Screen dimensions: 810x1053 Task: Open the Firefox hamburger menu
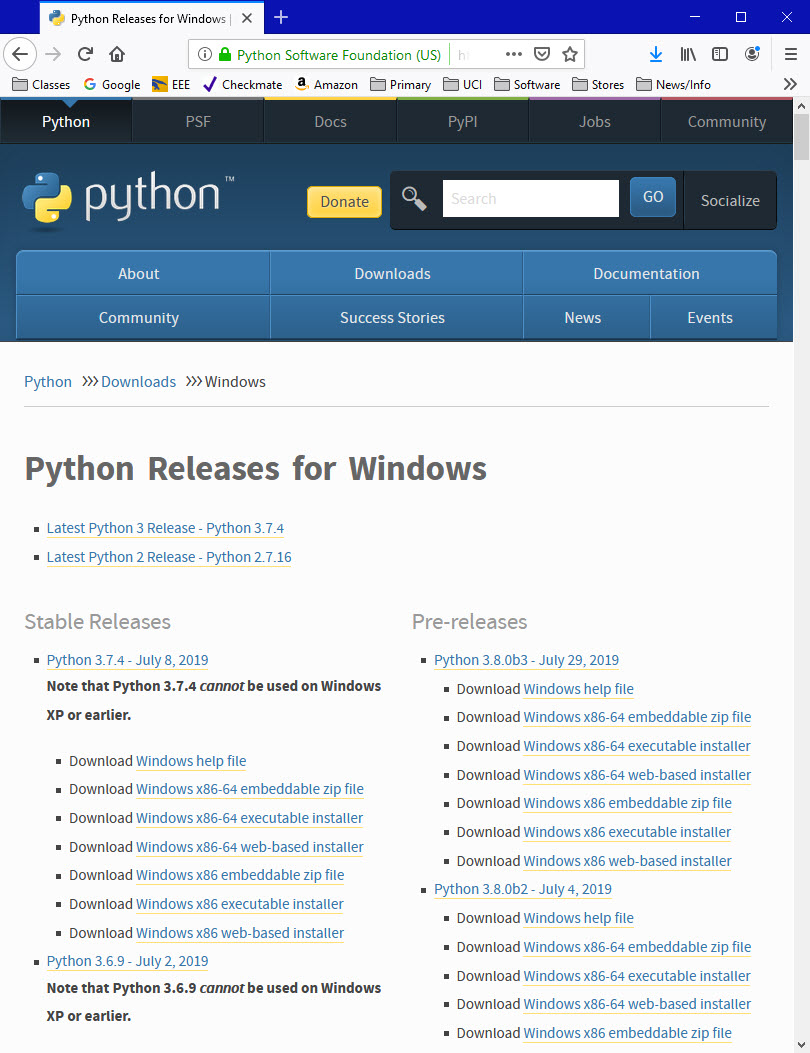(790, 54)
